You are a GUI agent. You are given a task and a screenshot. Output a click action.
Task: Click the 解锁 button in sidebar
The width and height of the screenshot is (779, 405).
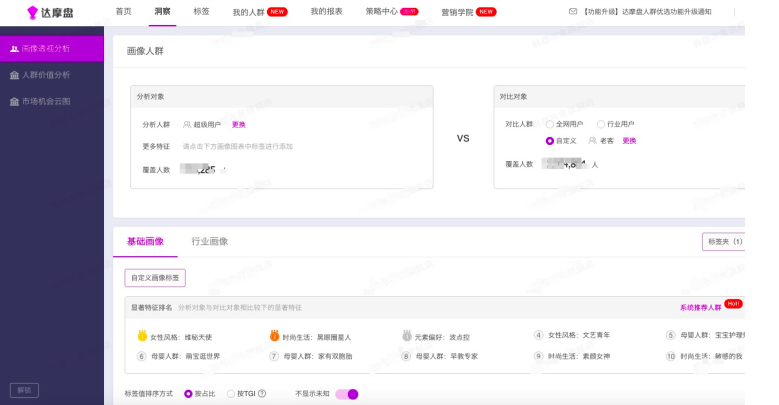pos(24,390)
